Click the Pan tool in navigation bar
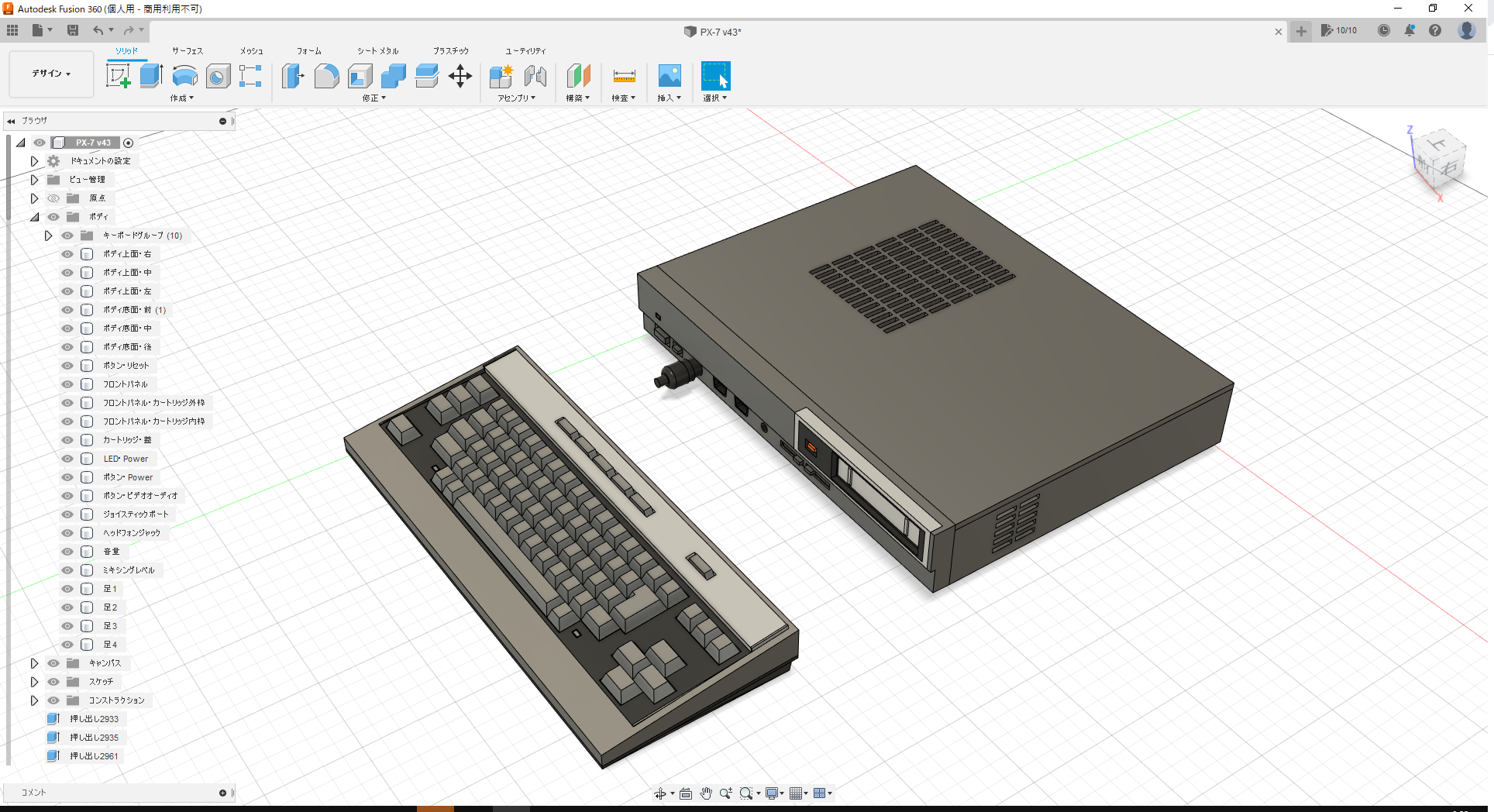The image size is (1494, 812). pos(706,793)
